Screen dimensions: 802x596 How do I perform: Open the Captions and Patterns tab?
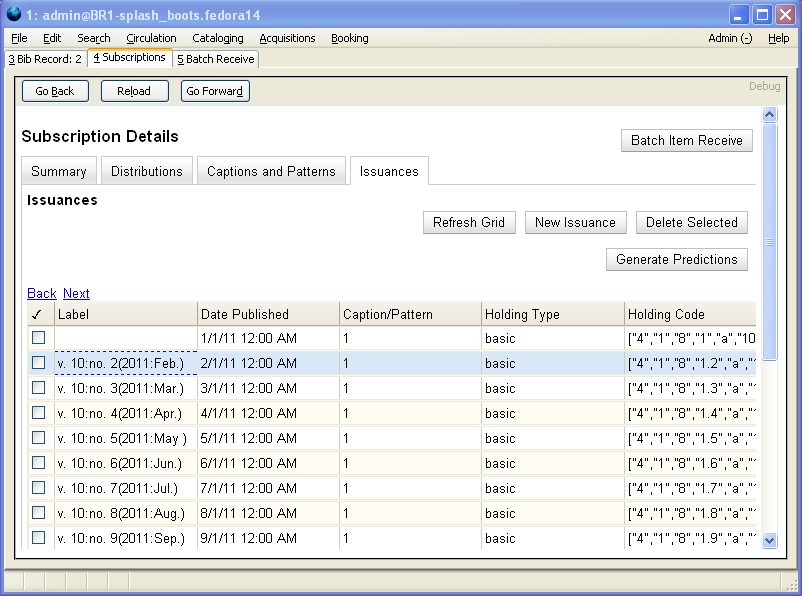click(x=271, y=171)
